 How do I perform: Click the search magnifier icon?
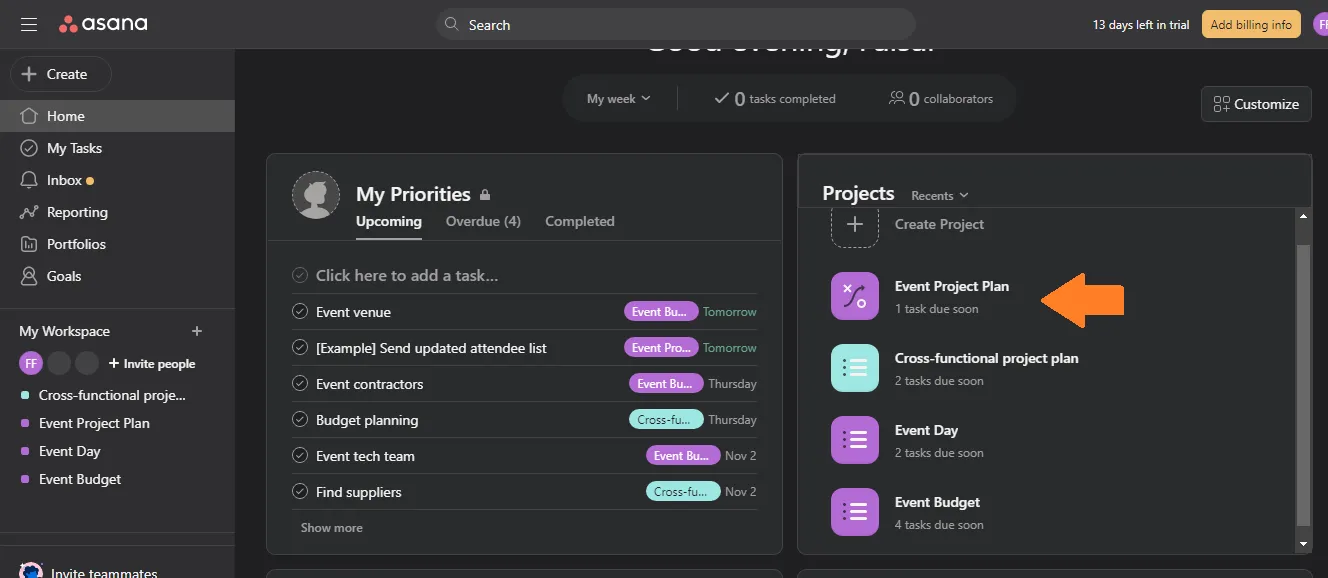pyautogui.click(x=452, y=24)
